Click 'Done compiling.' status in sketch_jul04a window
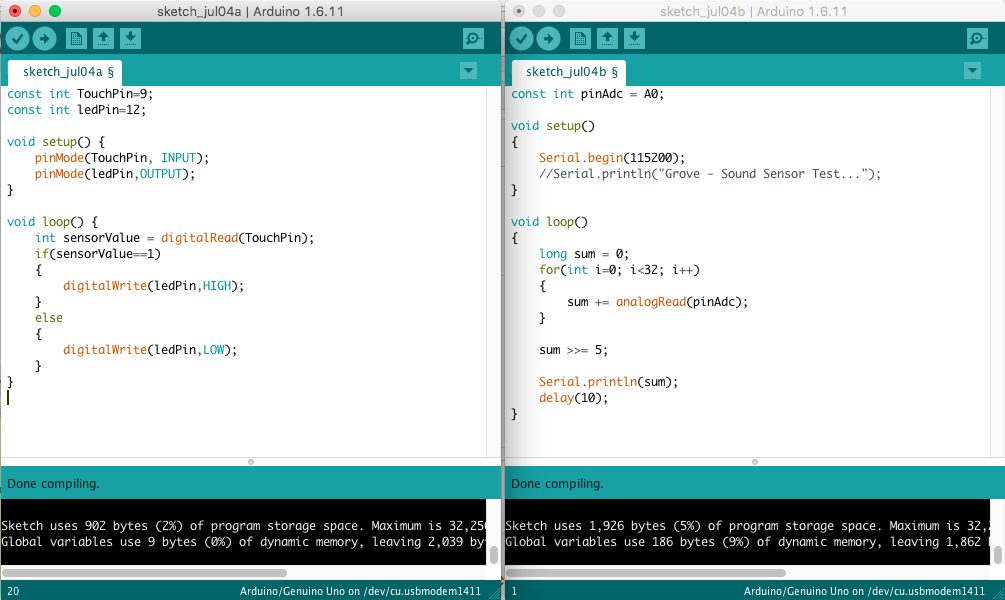The height and width of the screenshot is (600, 1005). coord(53,483)
